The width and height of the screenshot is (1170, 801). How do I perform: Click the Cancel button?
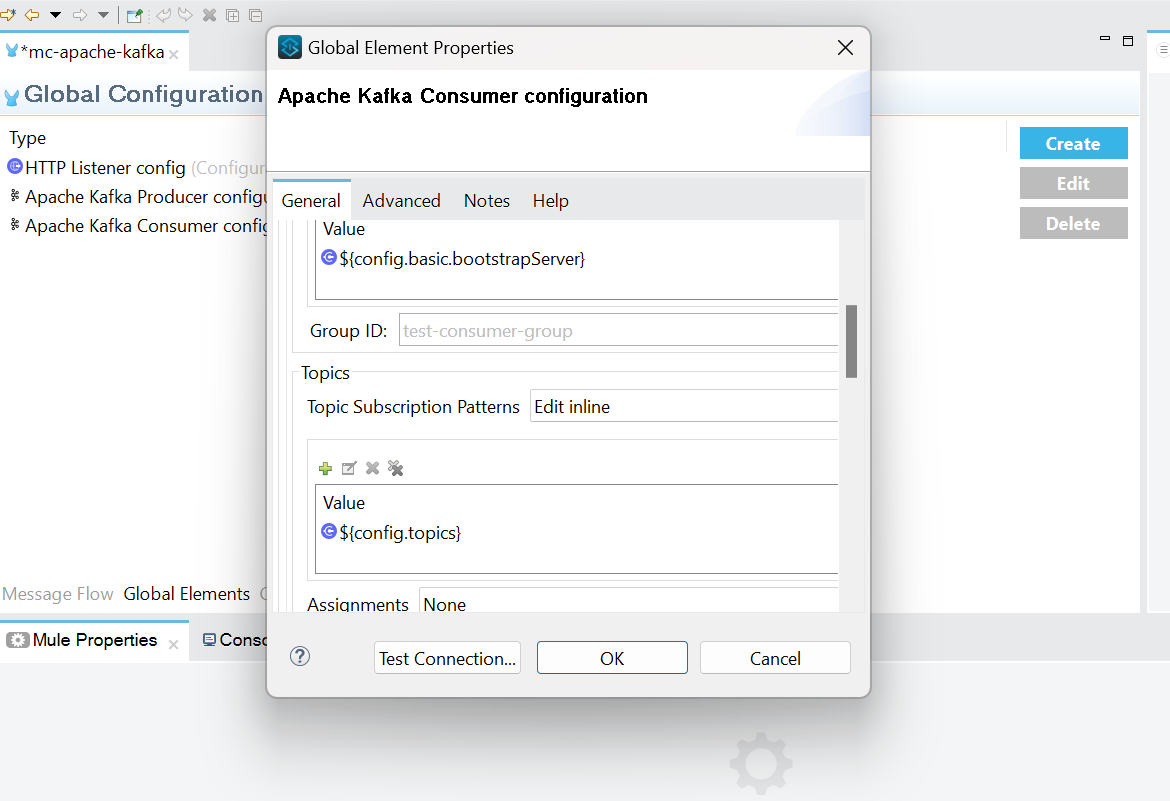[x=775, y=658]
